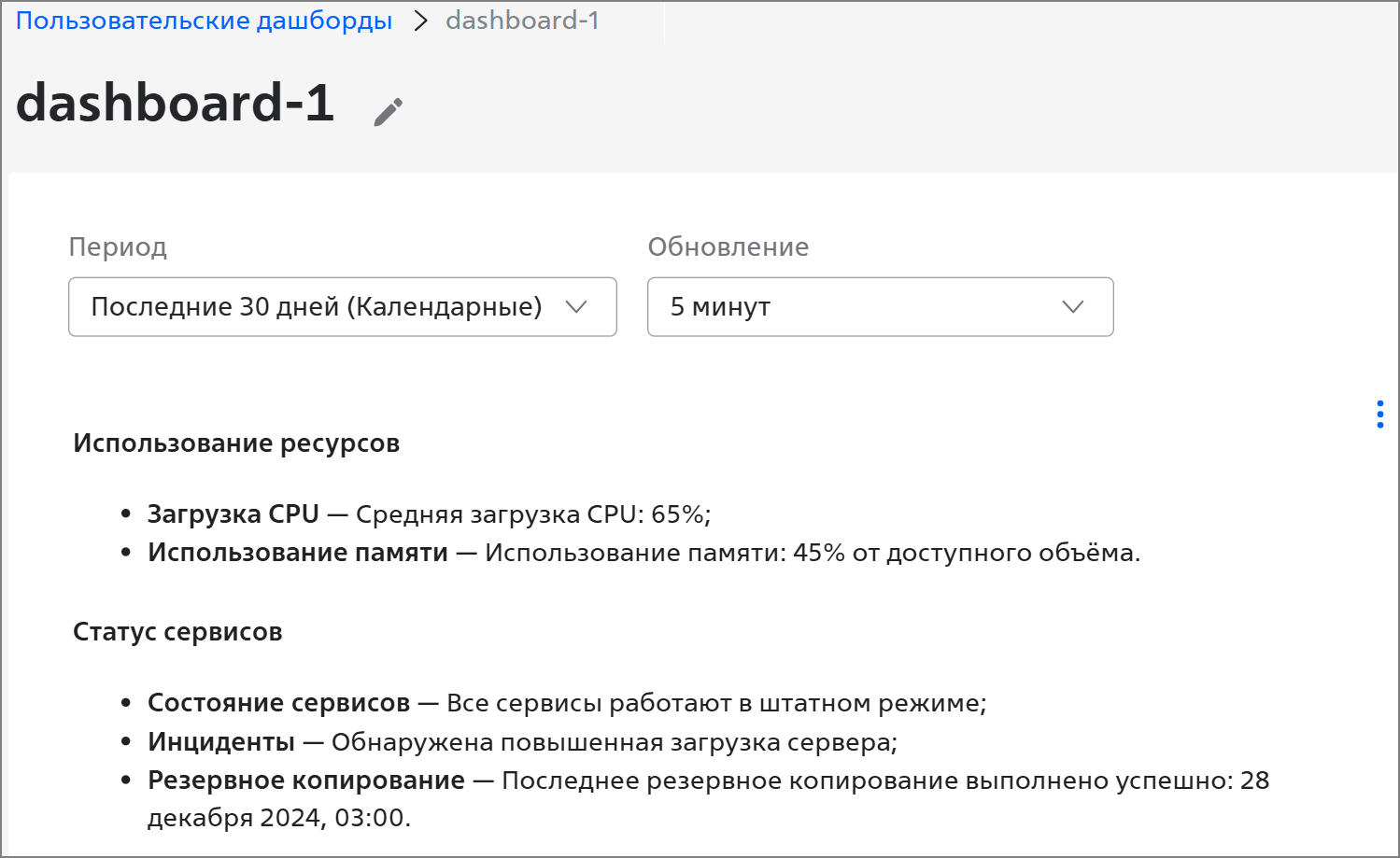1400x858 pixels.
Task: Click the 'Использование ресурсов' section heading
Action: [236, 443]
